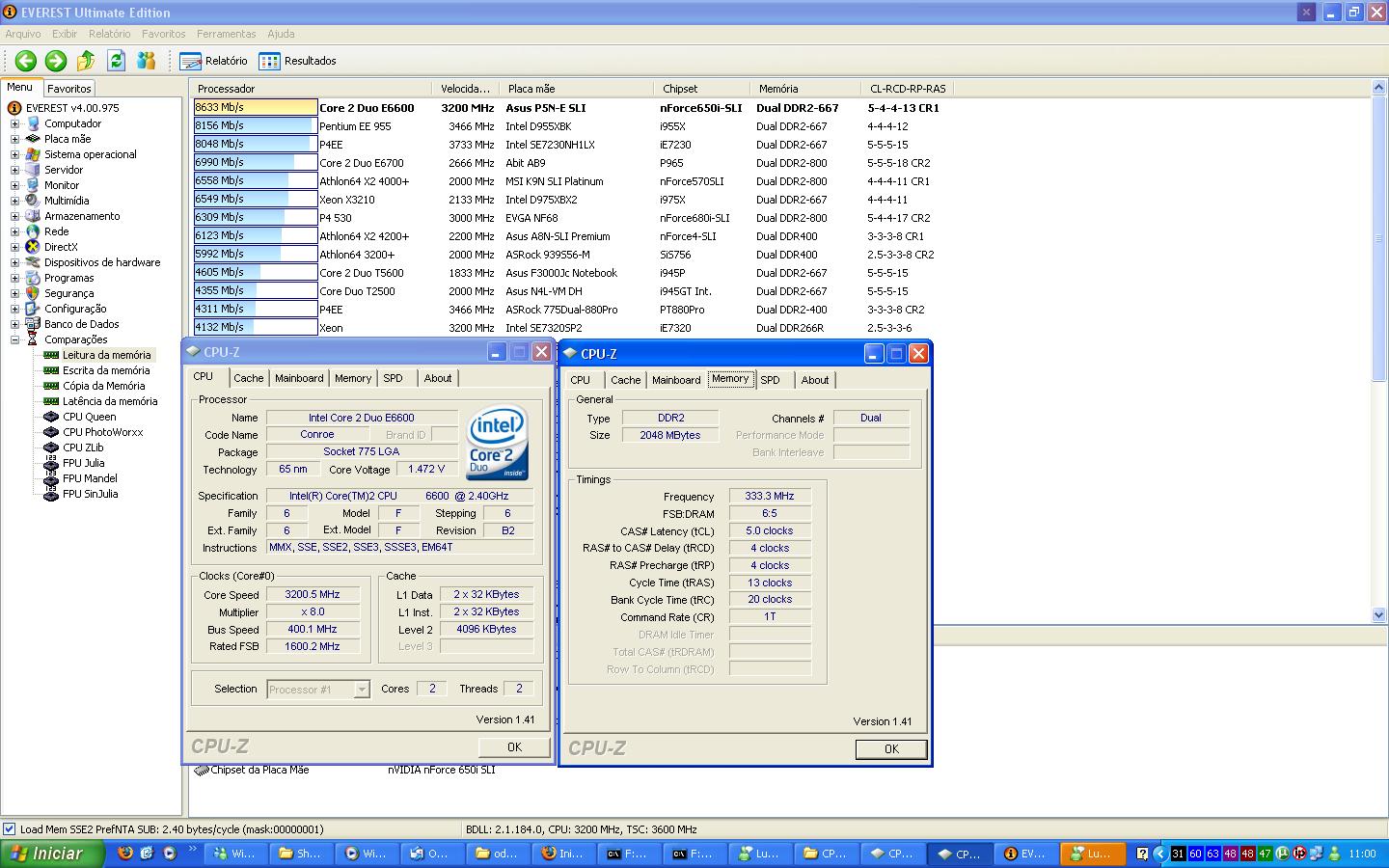The height and width of the screenshot is (868, 1389).
Task: Select the CPU PhotoWorxx benchmark item
Action: pos(102,432)
